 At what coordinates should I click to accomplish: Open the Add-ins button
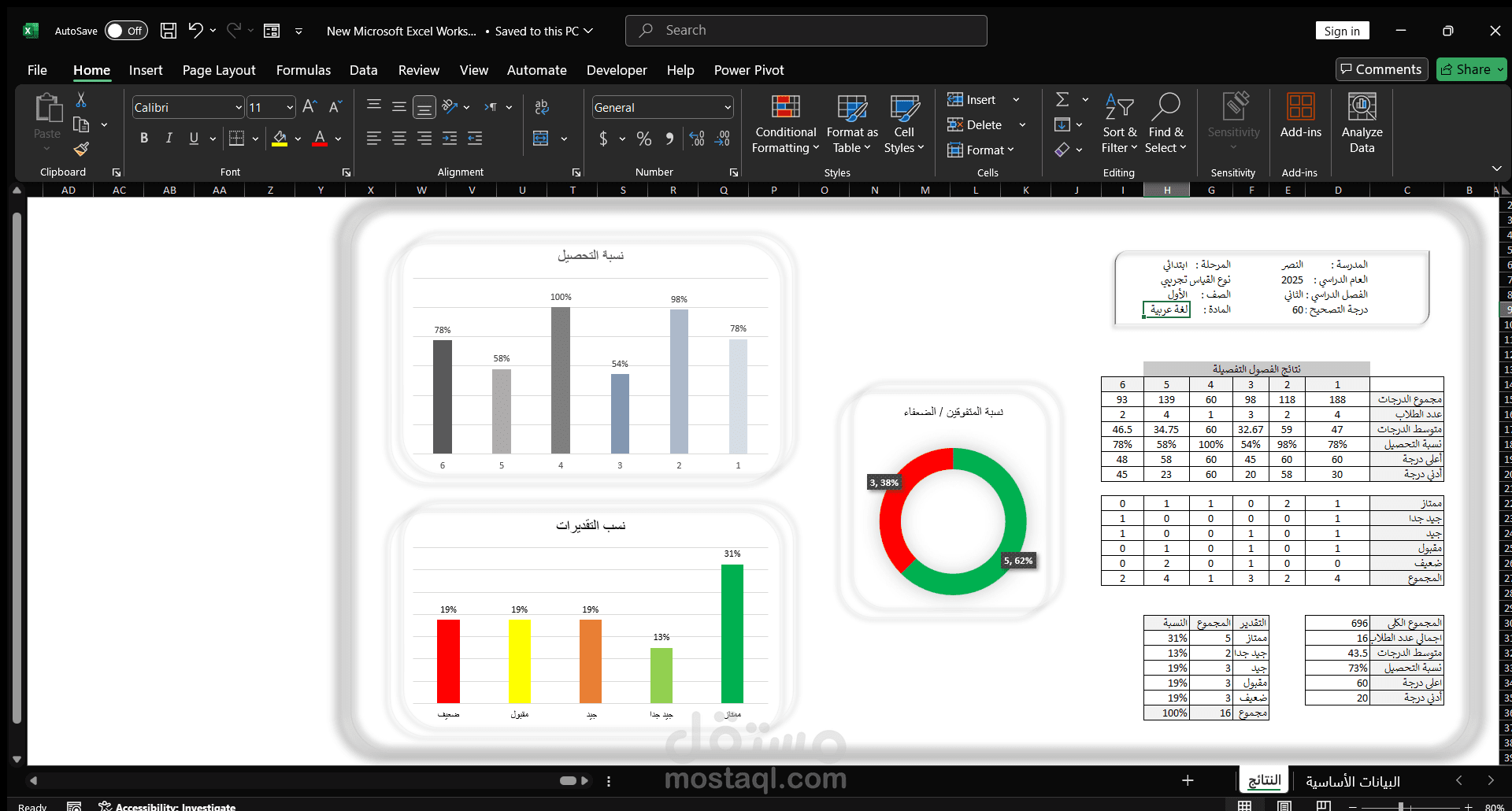pos(1301,117)
